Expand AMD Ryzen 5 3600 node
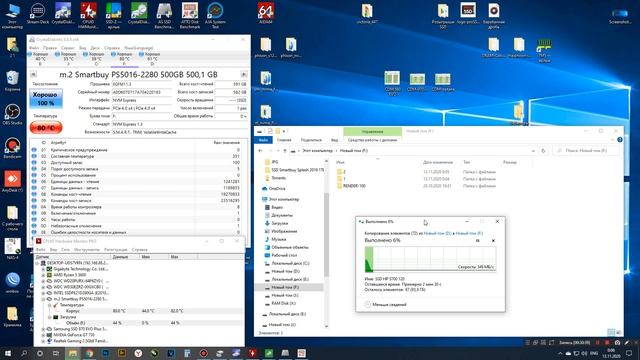640x360 pixels. pos(43,275)
